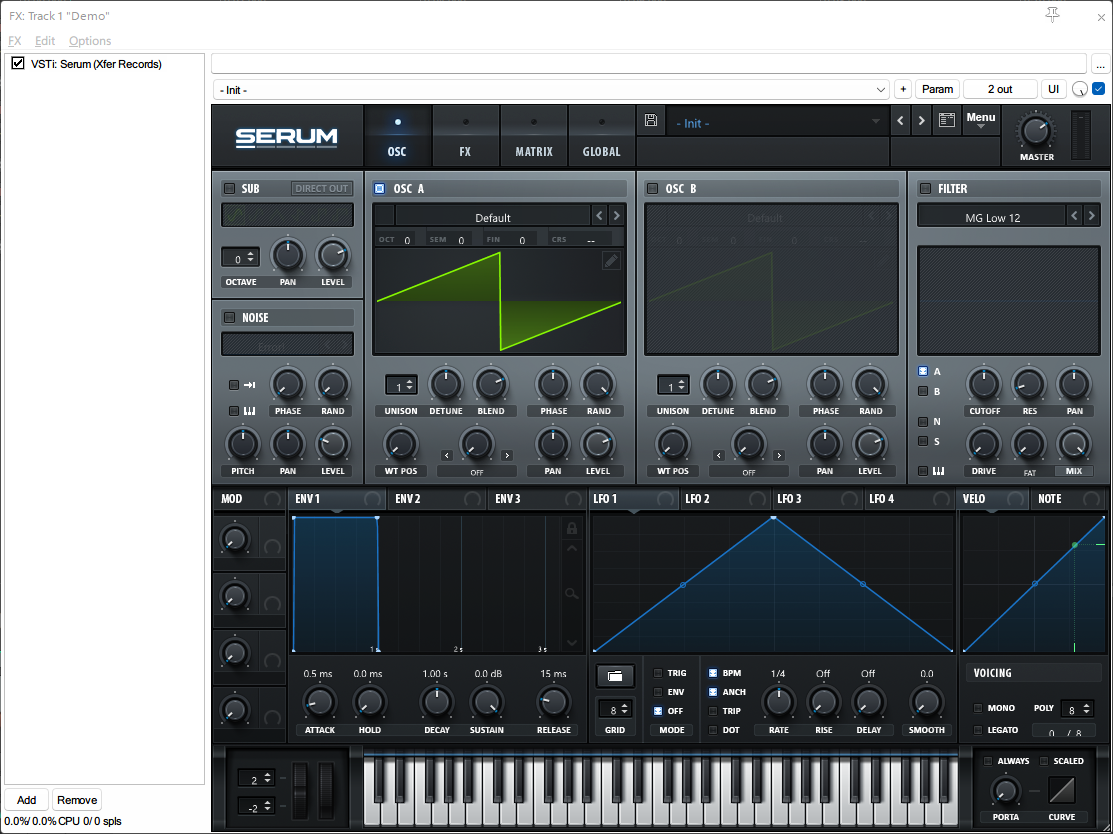Switch to the MATRIX tab
The width and height of the screenshot is (1113, 834).
[x=534, y=136]
